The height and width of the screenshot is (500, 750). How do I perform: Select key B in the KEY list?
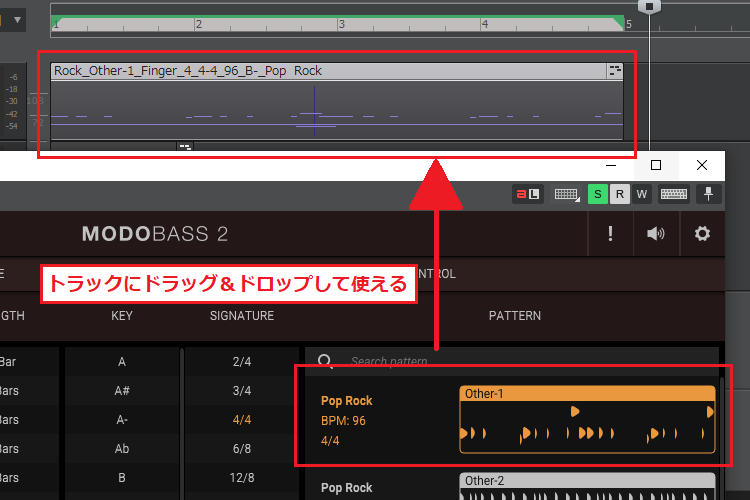click(122, 478)
